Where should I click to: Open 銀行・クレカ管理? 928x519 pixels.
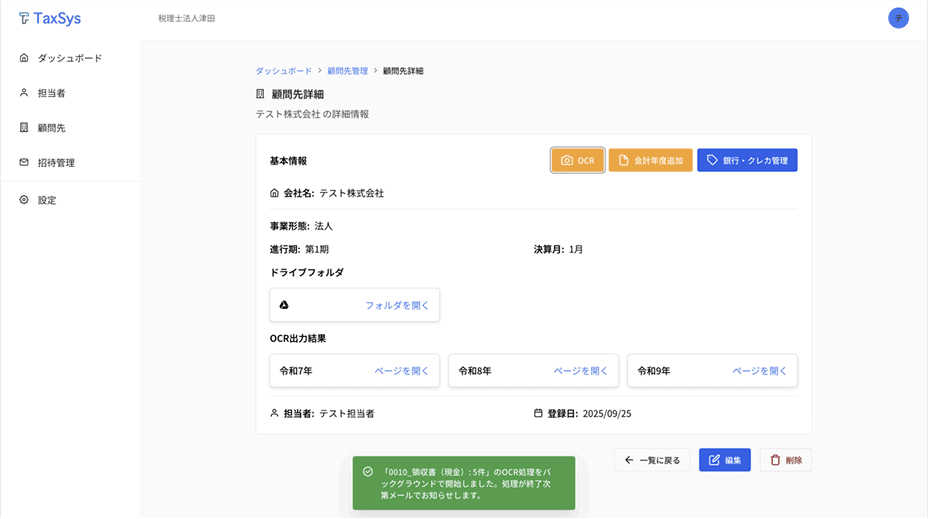(x=747, y=160)
